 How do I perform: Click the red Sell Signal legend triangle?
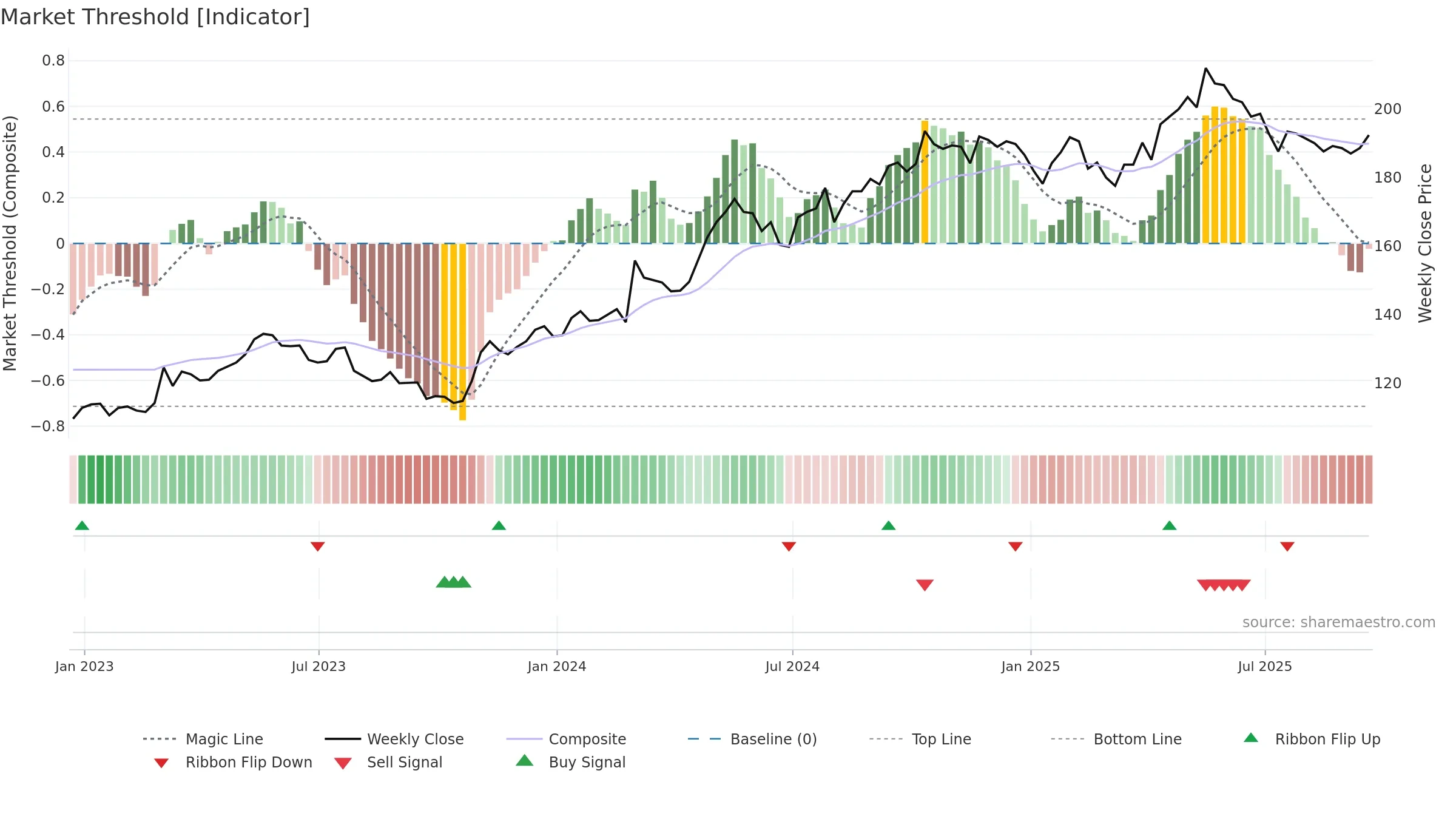pyautogui.click(x=343, y=763)
